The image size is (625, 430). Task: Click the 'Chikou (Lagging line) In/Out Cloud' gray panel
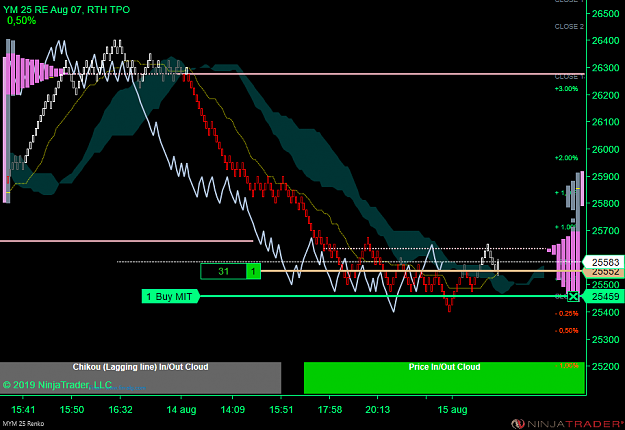(x=140, y=378)
